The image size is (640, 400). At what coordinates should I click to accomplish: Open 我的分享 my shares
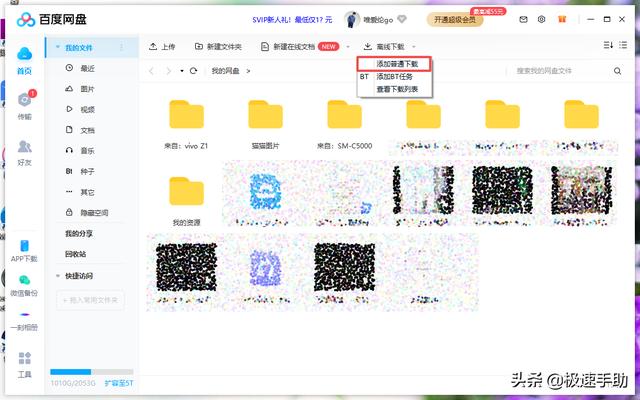pos(79,233)
